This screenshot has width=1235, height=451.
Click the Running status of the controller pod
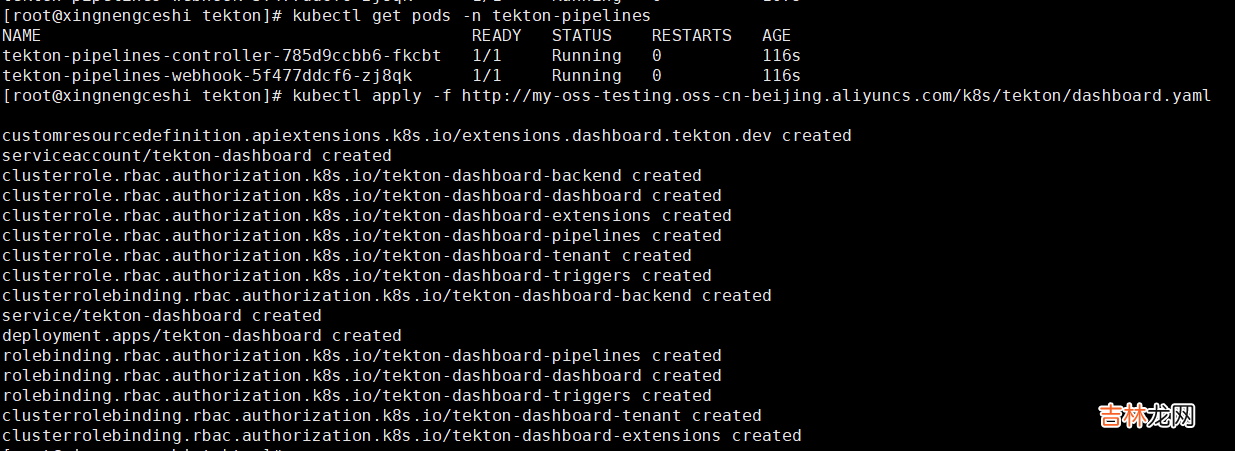pyautogui.click(x=586, y=56)
